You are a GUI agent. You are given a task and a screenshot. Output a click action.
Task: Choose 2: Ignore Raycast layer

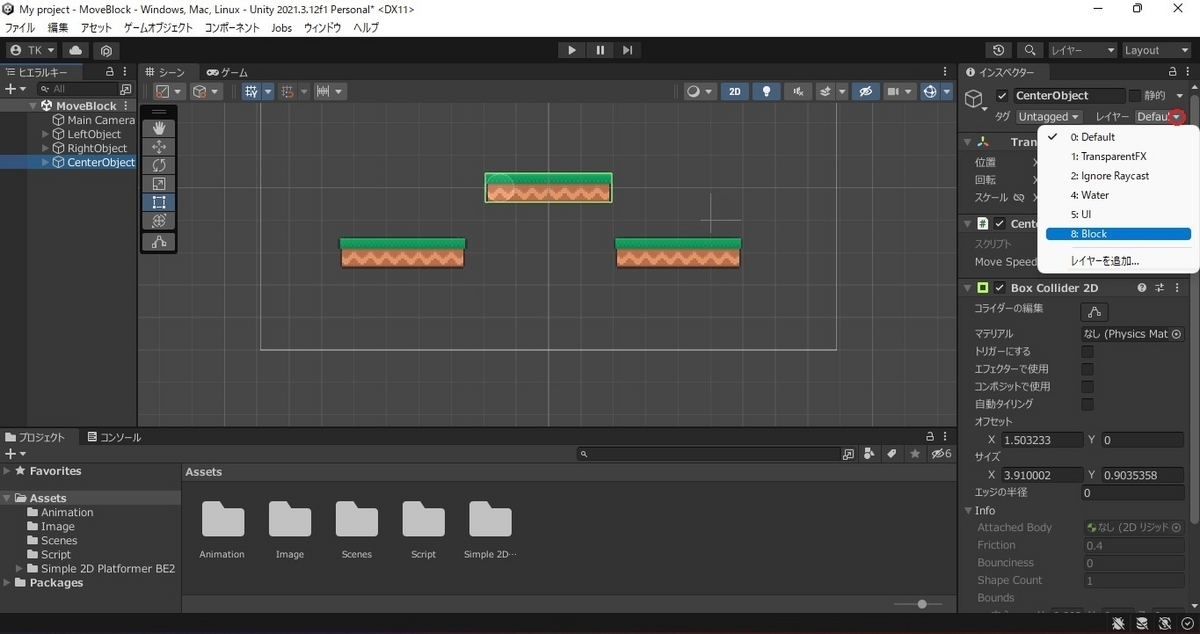pyautogui.click(x=1118, y=176)
